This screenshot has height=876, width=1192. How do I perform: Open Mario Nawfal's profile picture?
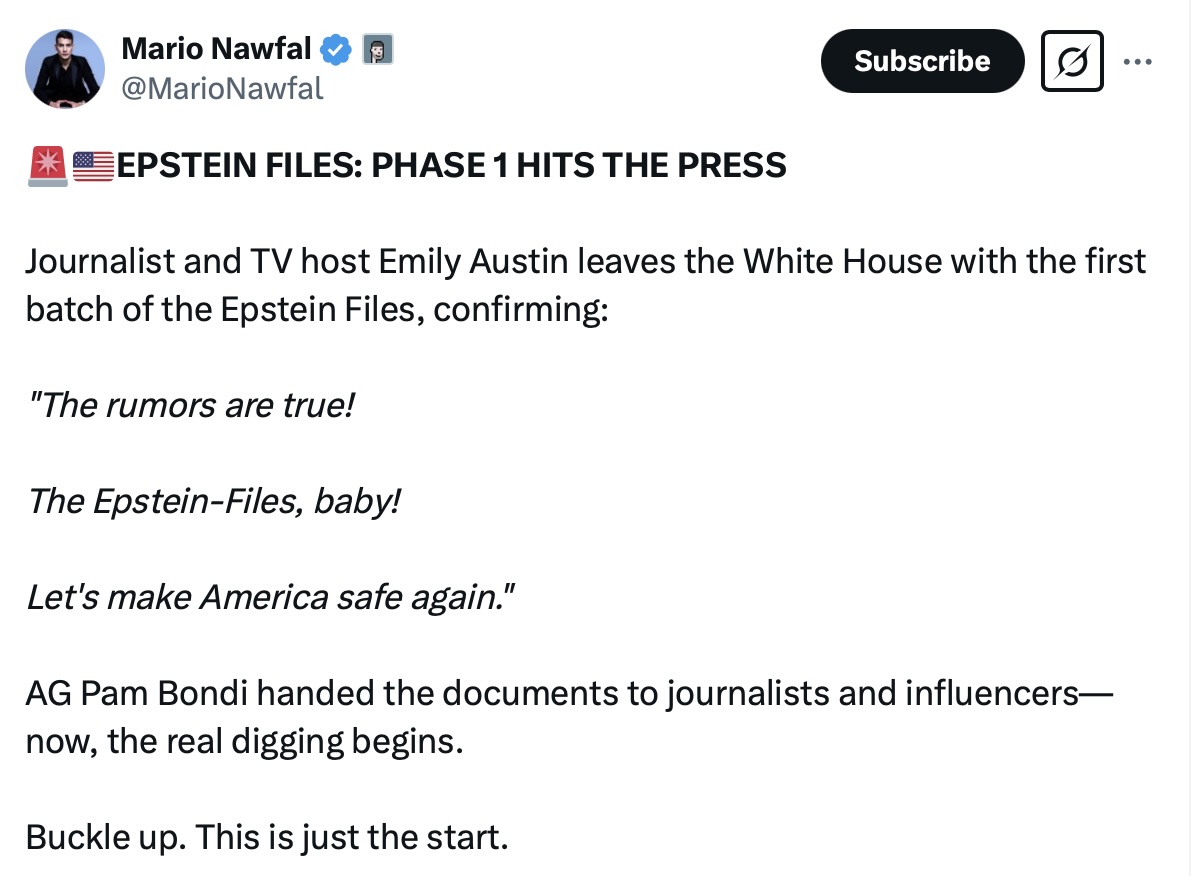coord(65,68)
